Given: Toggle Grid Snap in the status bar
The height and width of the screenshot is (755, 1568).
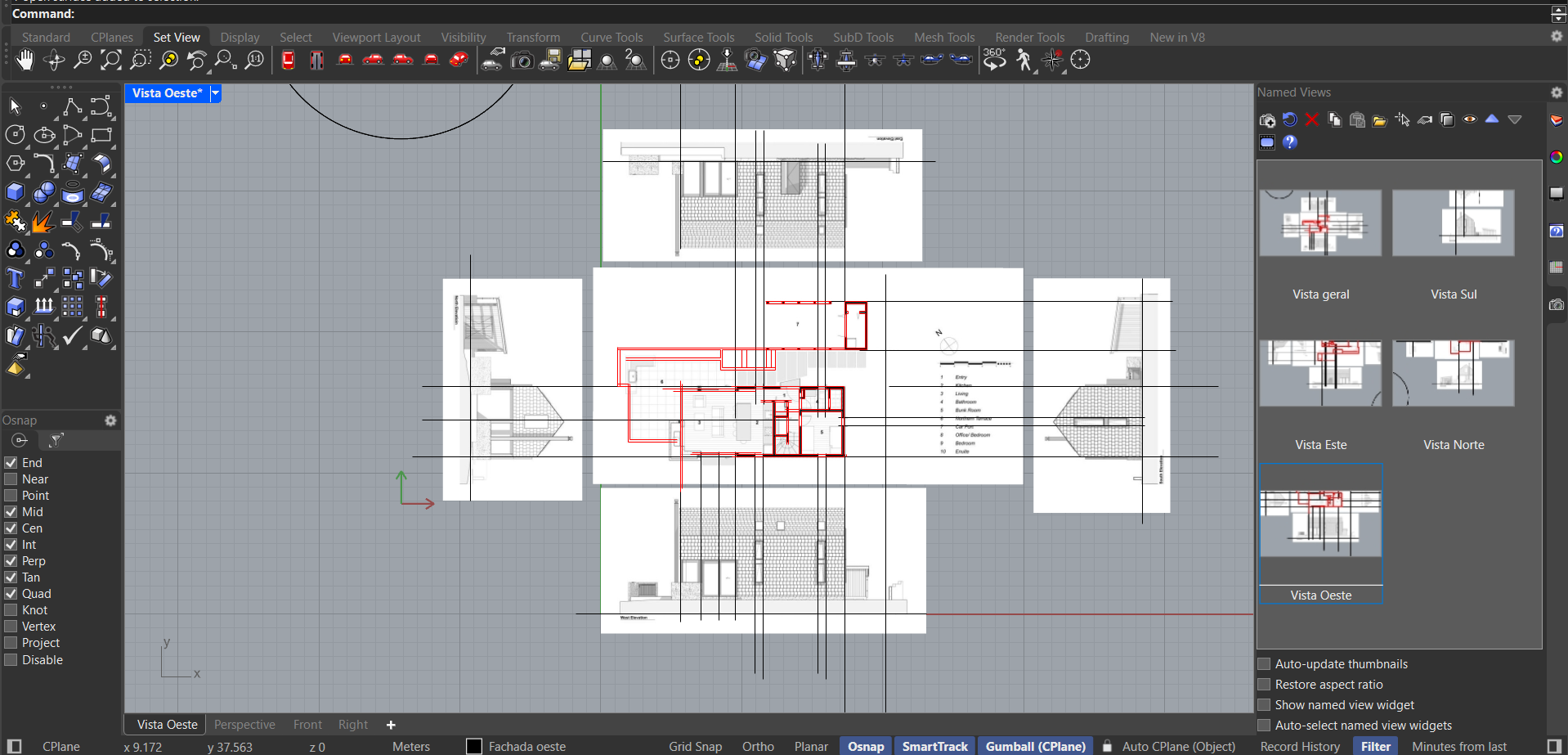Looking at the screenshot, I should coord(695,746).
